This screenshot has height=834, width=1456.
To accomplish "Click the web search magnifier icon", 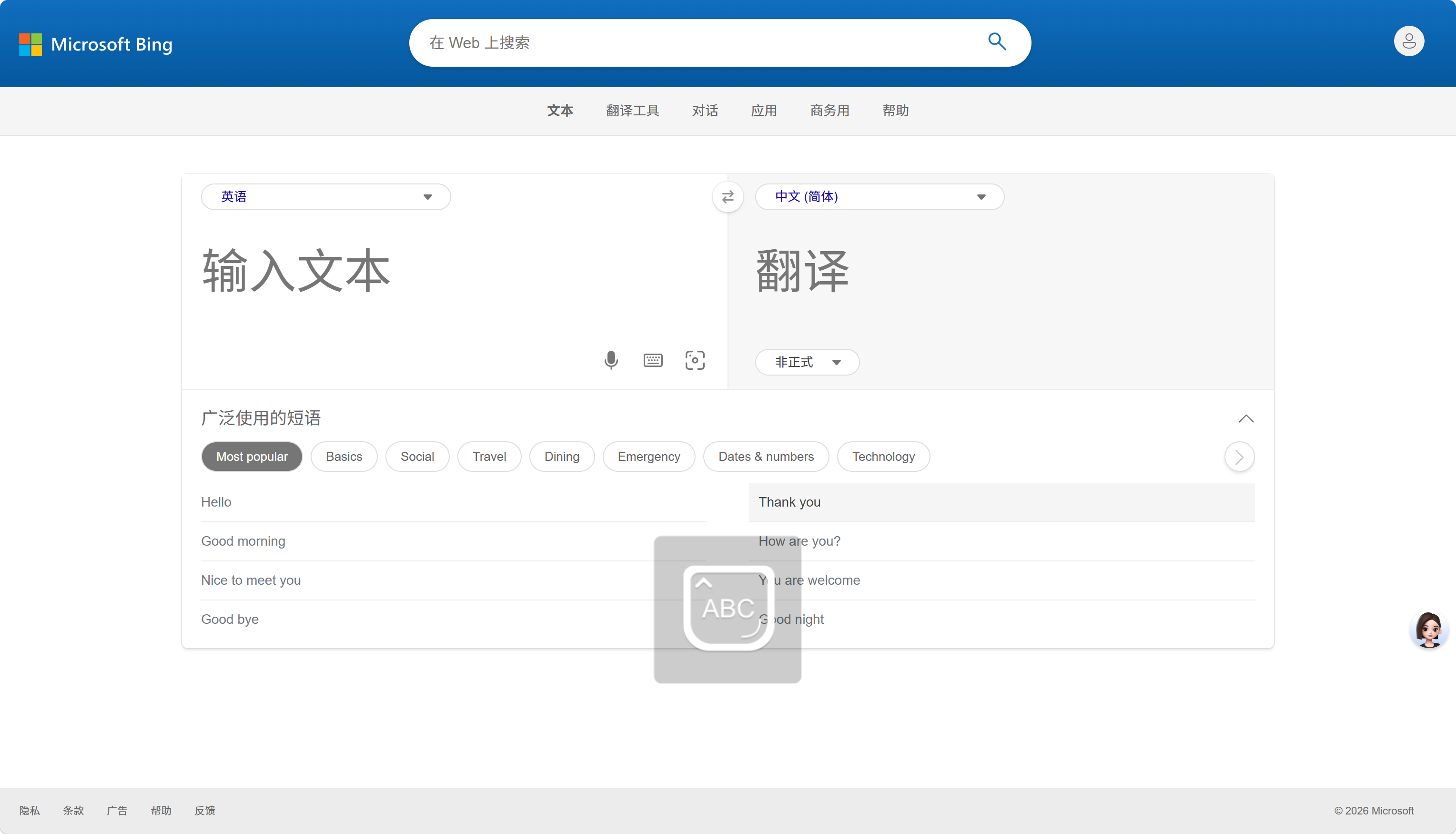I will pyautogui.click(x=997, y=42).
